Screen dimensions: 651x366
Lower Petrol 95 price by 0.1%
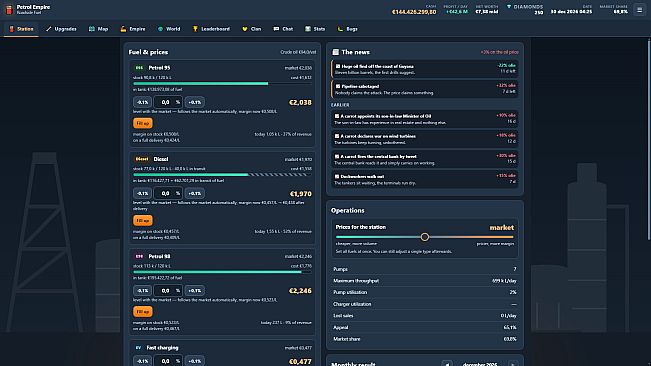[x=142, y=102]
